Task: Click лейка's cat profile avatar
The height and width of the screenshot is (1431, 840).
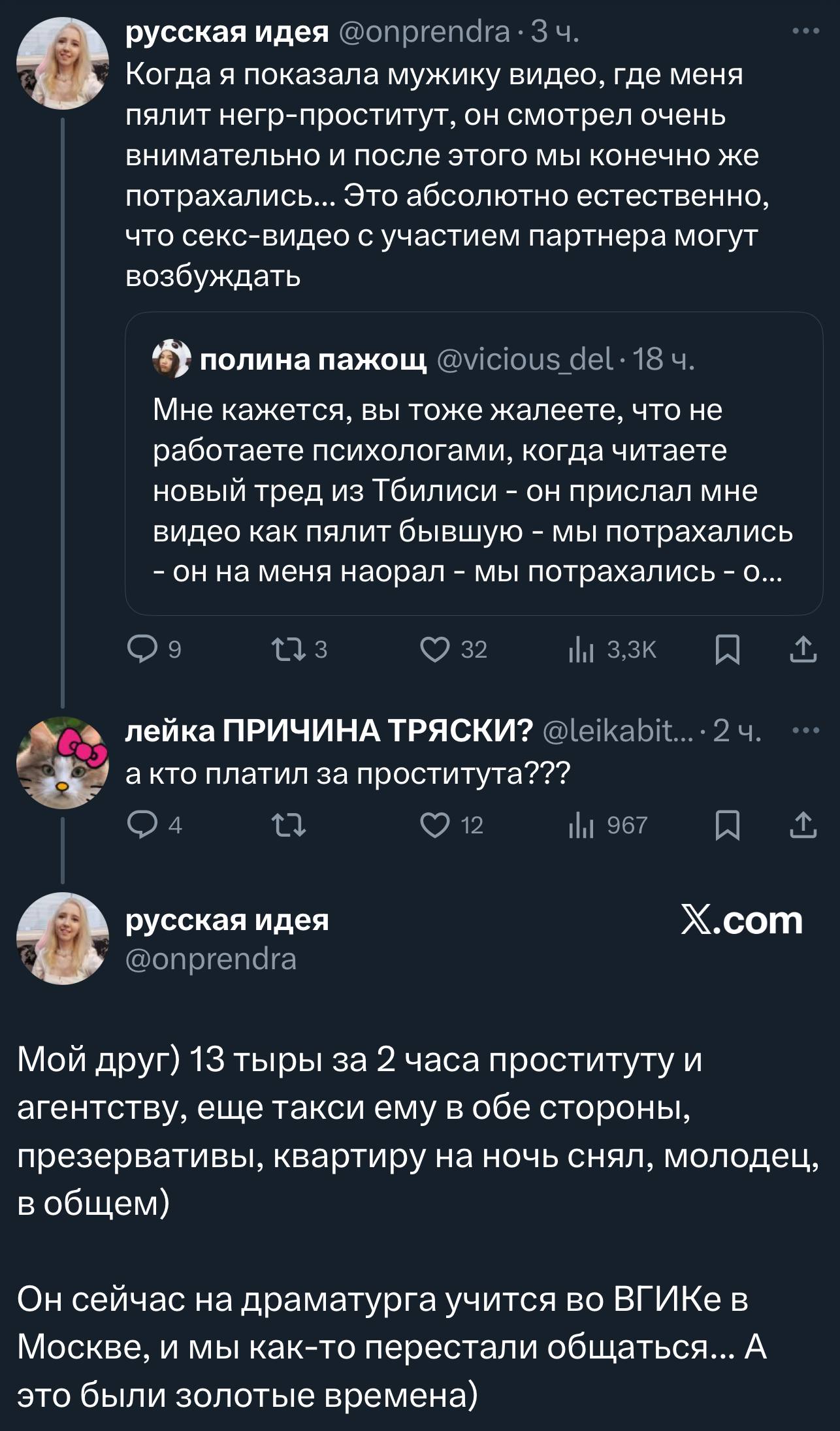Action: 62,763
